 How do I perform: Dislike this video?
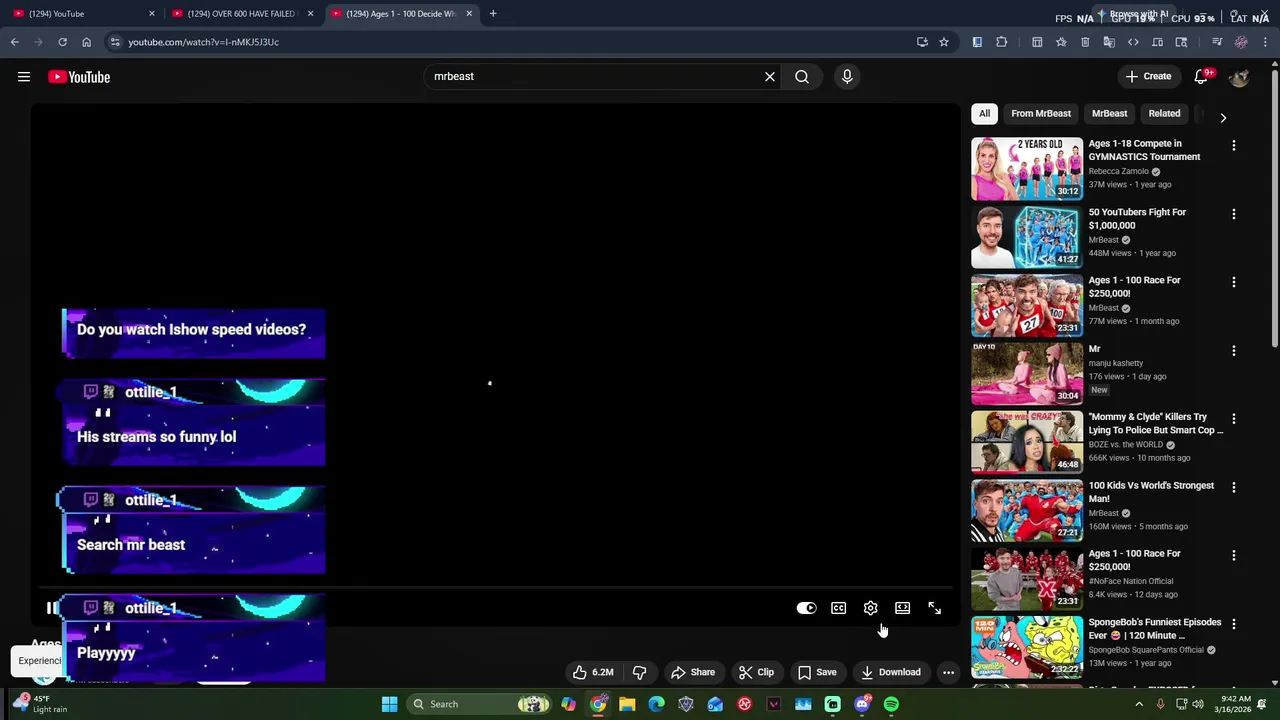point(640,672)
